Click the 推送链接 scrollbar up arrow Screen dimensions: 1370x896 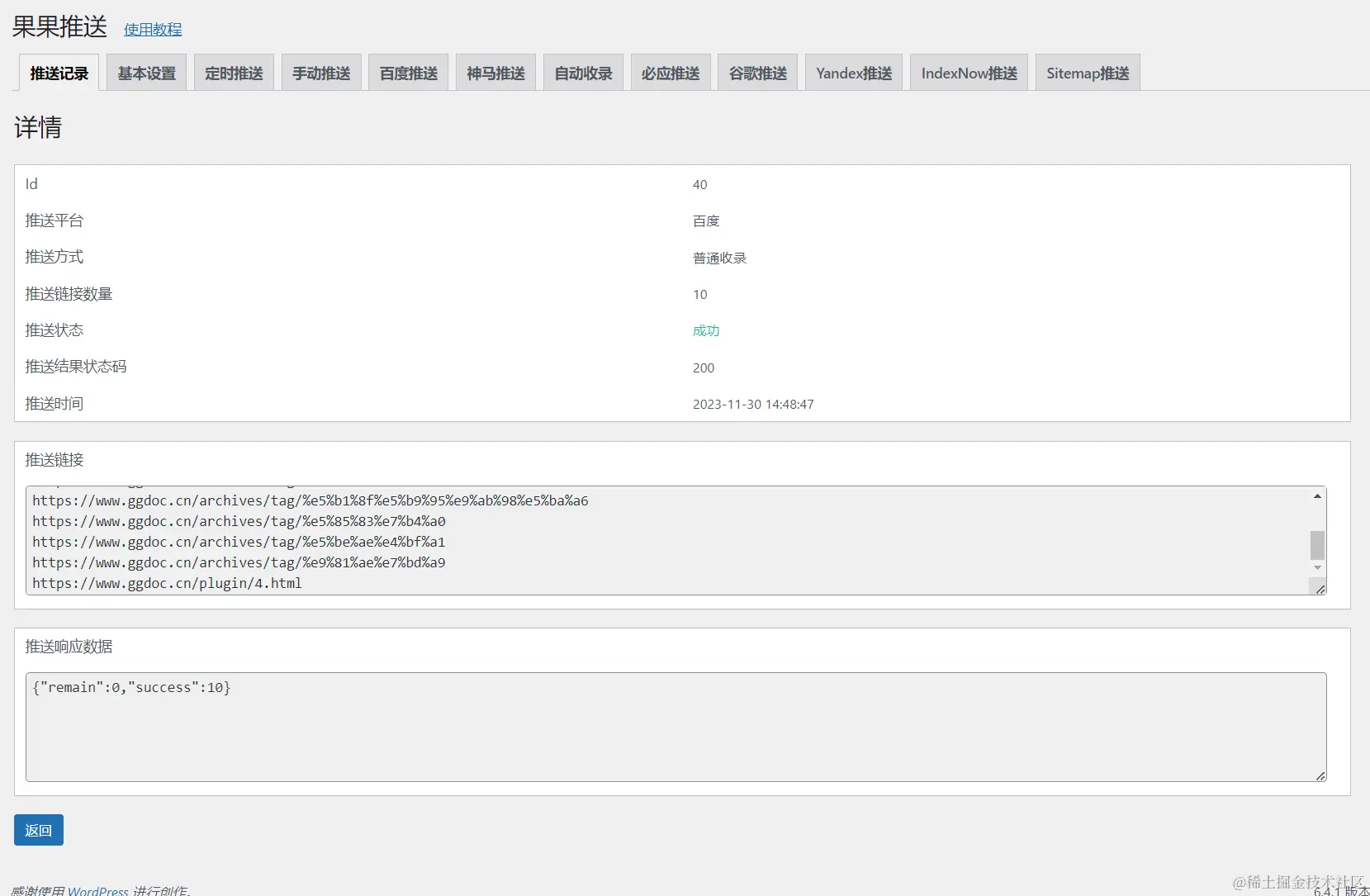(x=1317, y=495)
